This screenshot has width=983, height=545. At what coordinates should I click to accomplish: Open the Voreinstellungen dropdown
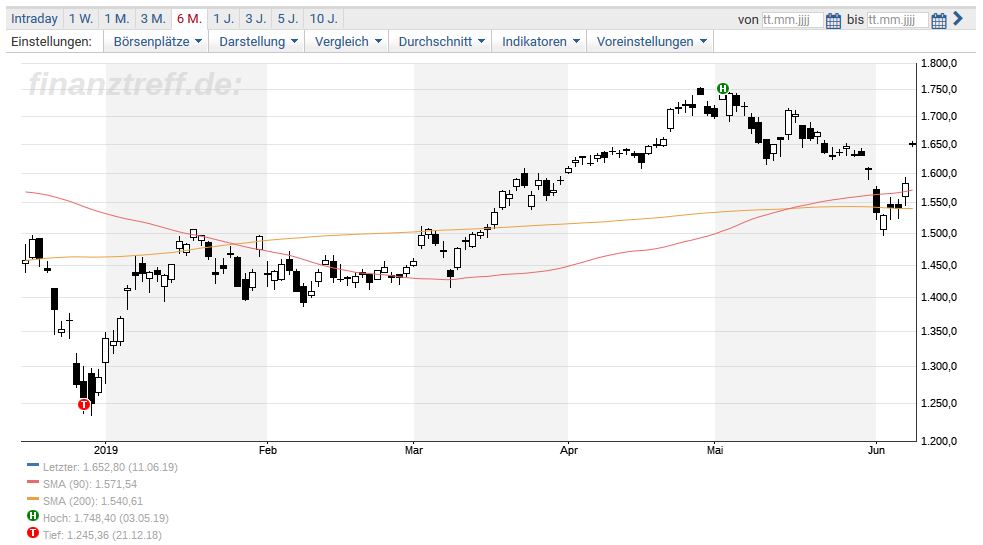pyautogui.click(x=651, y=41)
